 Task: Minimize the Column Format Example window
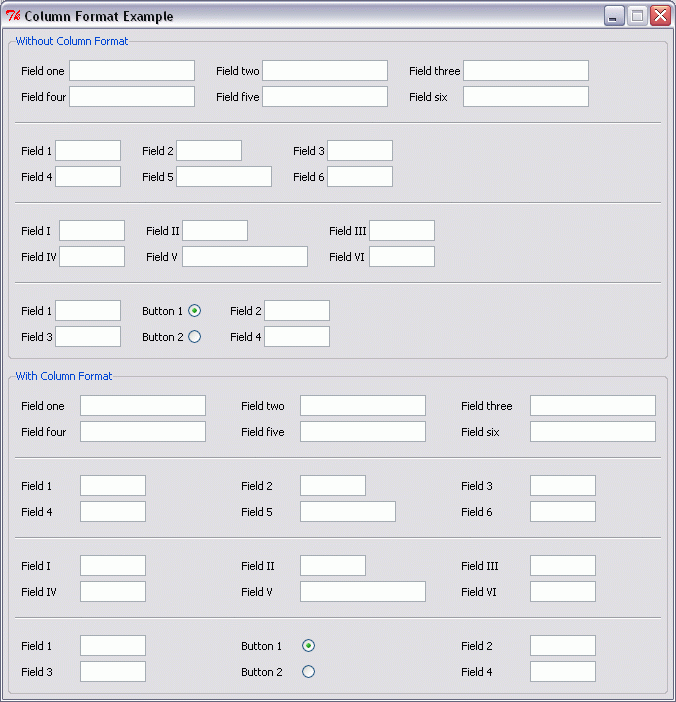coord(613,16)
